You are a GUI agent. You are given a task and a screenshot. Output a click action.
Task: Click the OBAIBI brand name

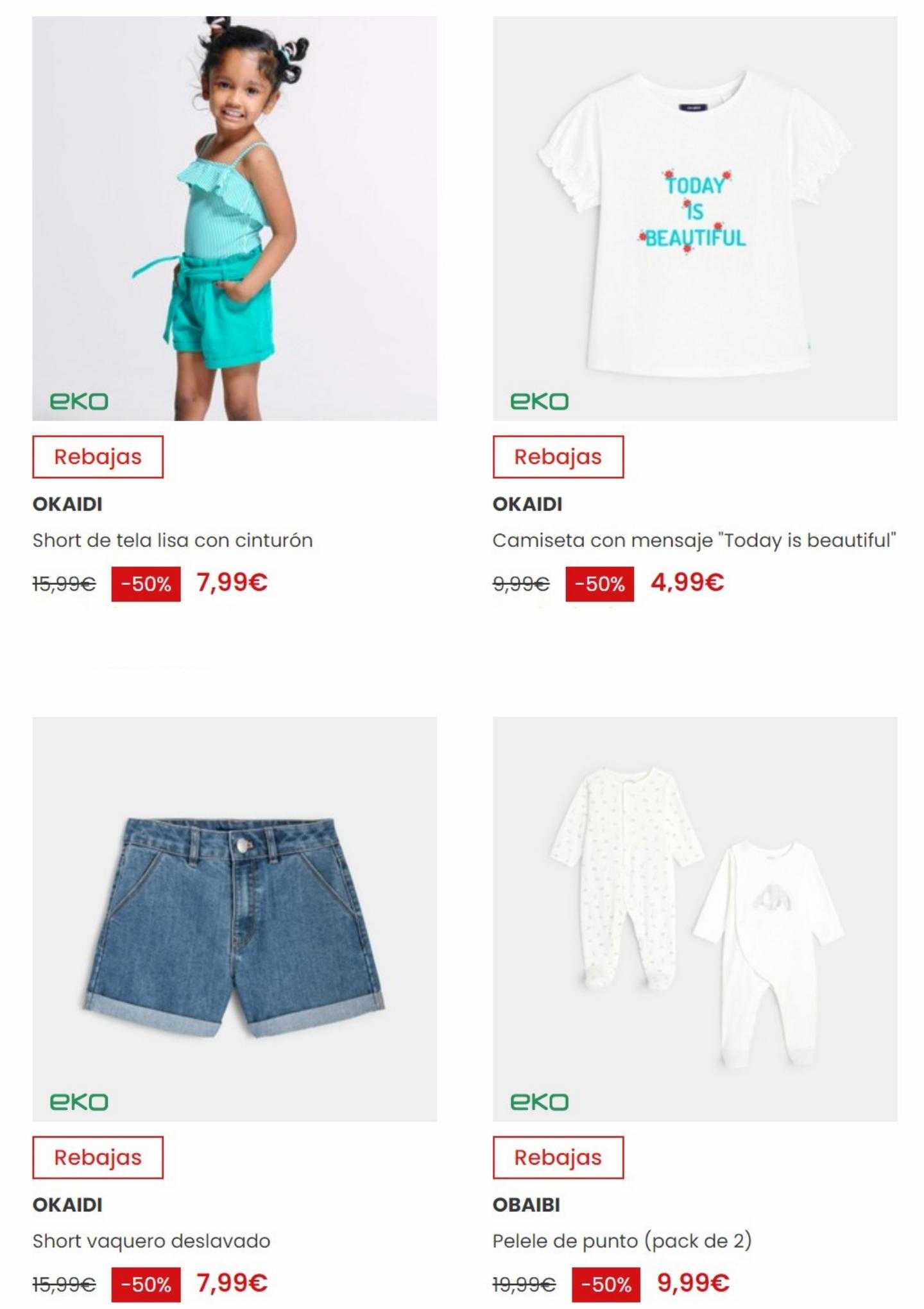click(526, 1205)
